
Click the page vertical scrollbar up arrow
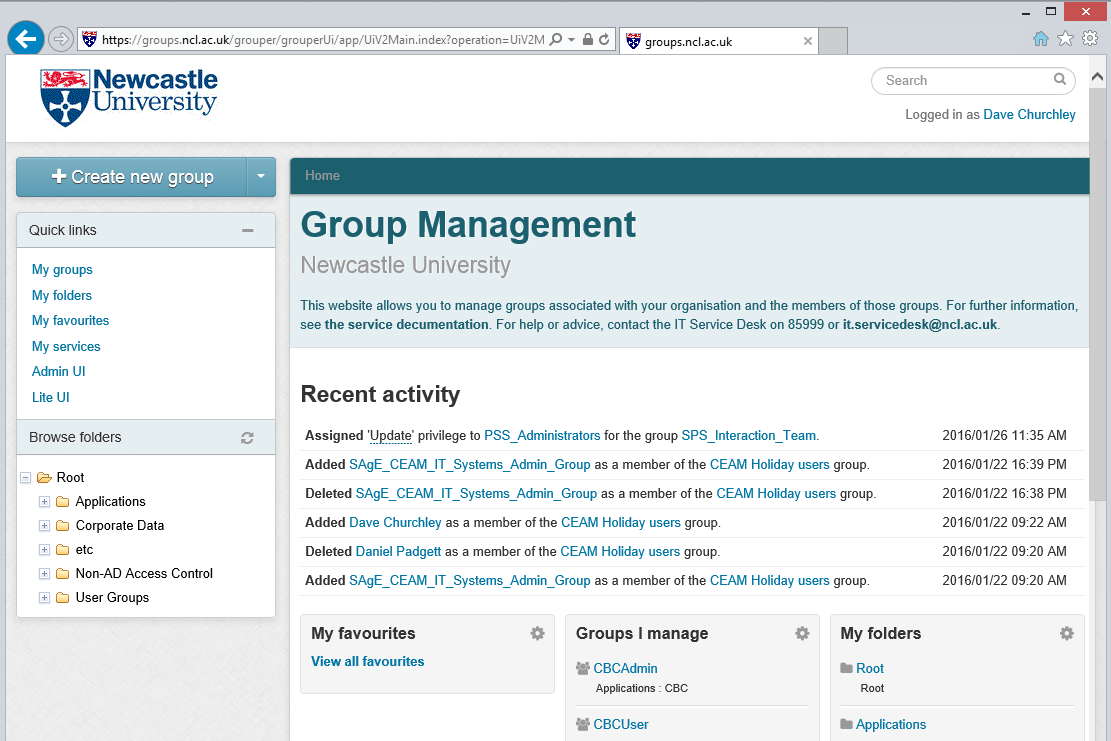point(1098,77)
